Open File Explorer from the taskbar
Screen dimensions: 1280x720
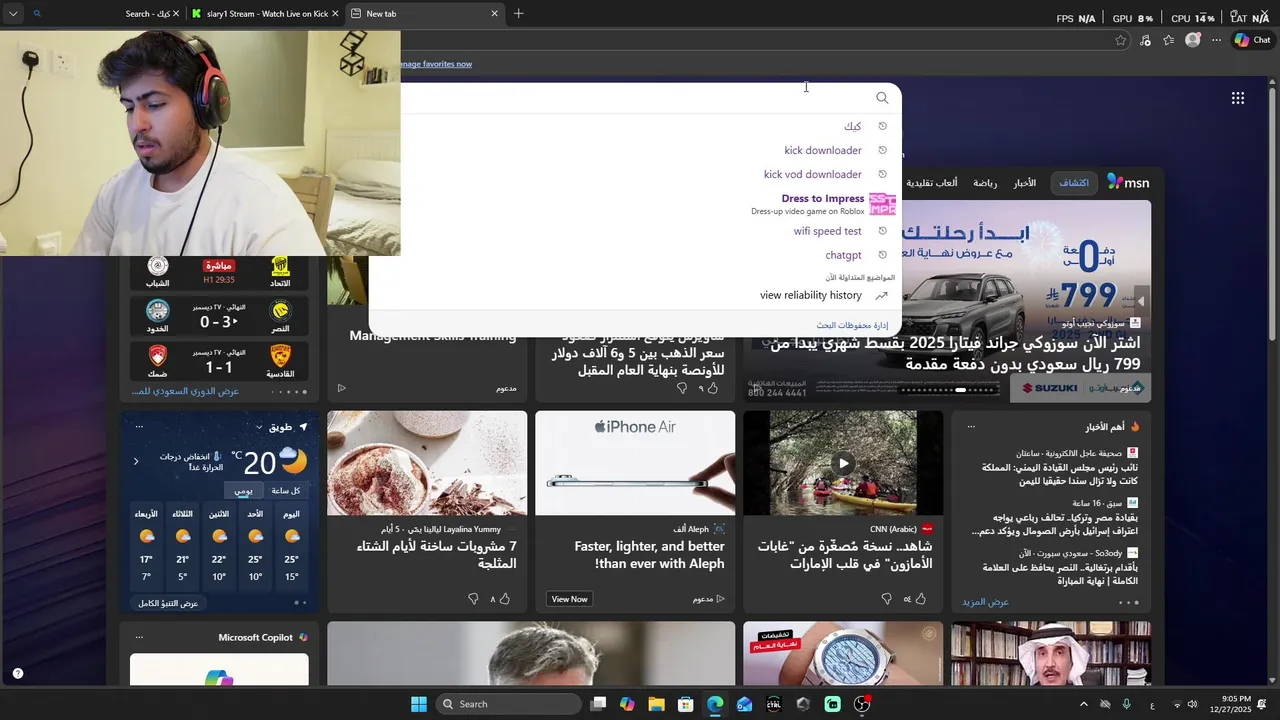coord(656,704)
